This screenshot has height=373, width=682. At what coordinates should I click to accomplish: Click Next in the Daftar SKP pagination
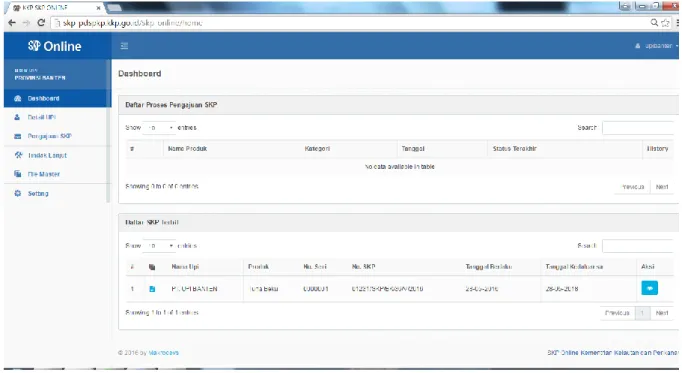click(x=662, y=313)
